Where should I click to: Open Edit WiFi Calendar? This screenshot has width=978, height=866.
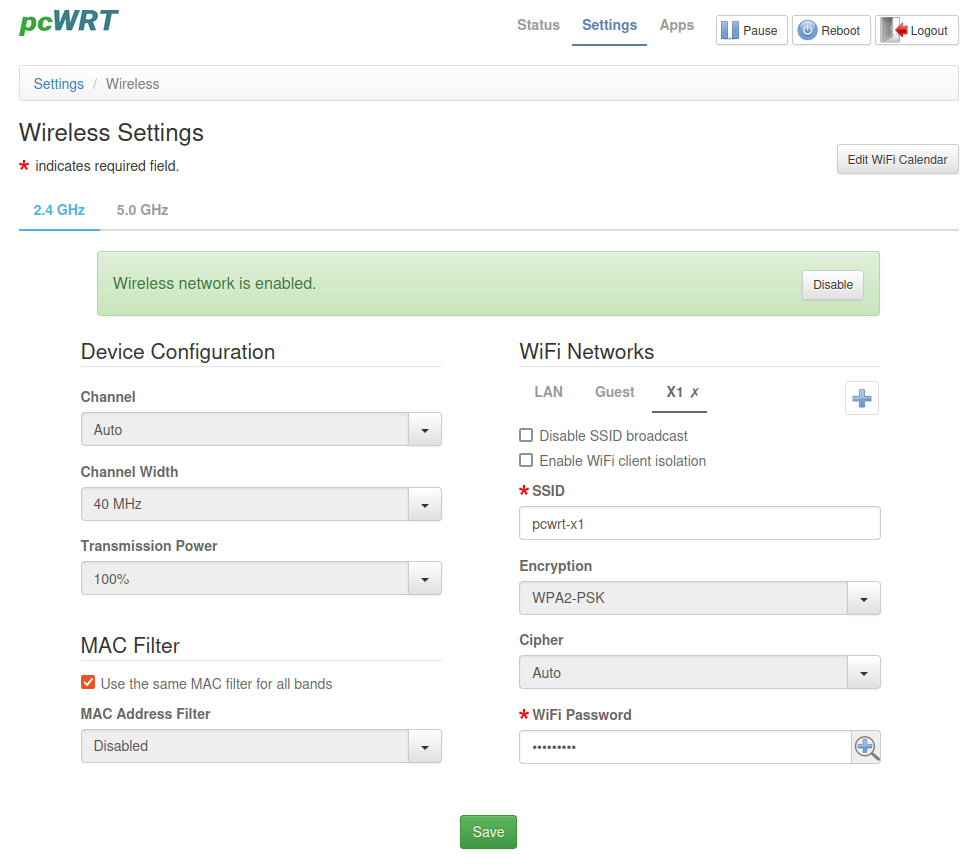[x=897, y=160]
